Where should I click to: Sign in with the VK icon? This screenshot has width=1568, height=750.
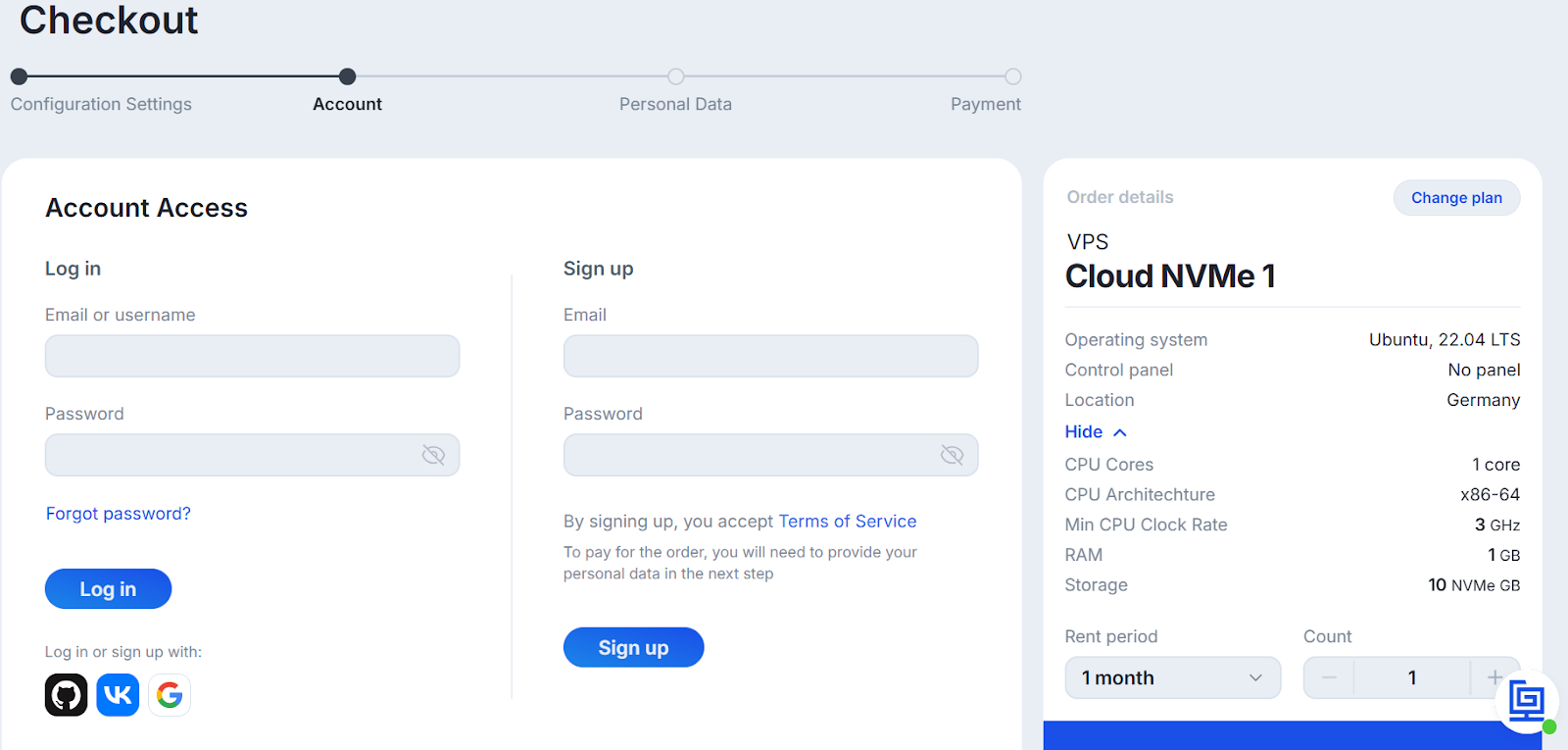click(x=118, y=695)
